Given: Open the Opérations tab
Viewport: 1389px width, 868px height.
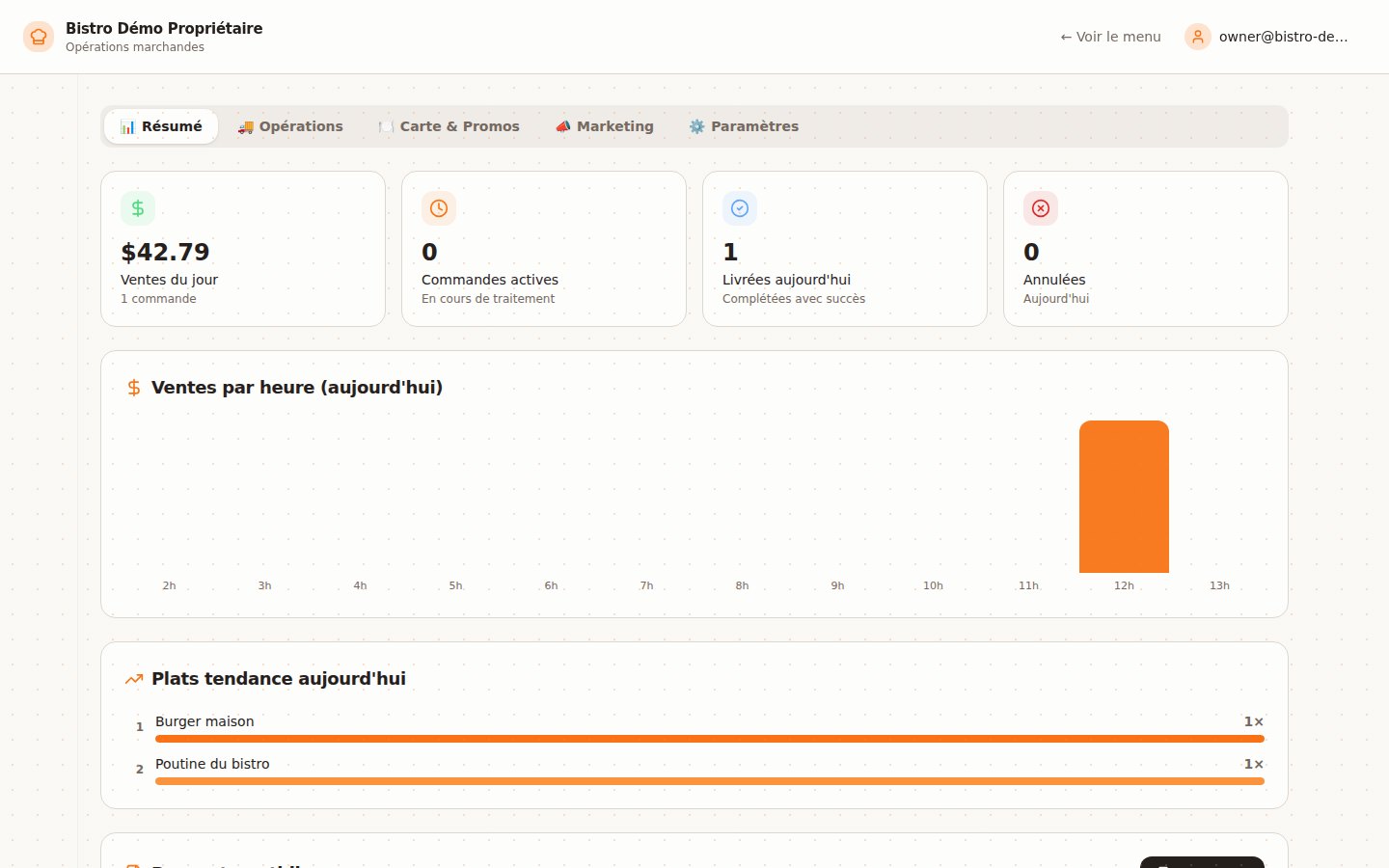Looking at the screenshot, I should pos(290,126).
